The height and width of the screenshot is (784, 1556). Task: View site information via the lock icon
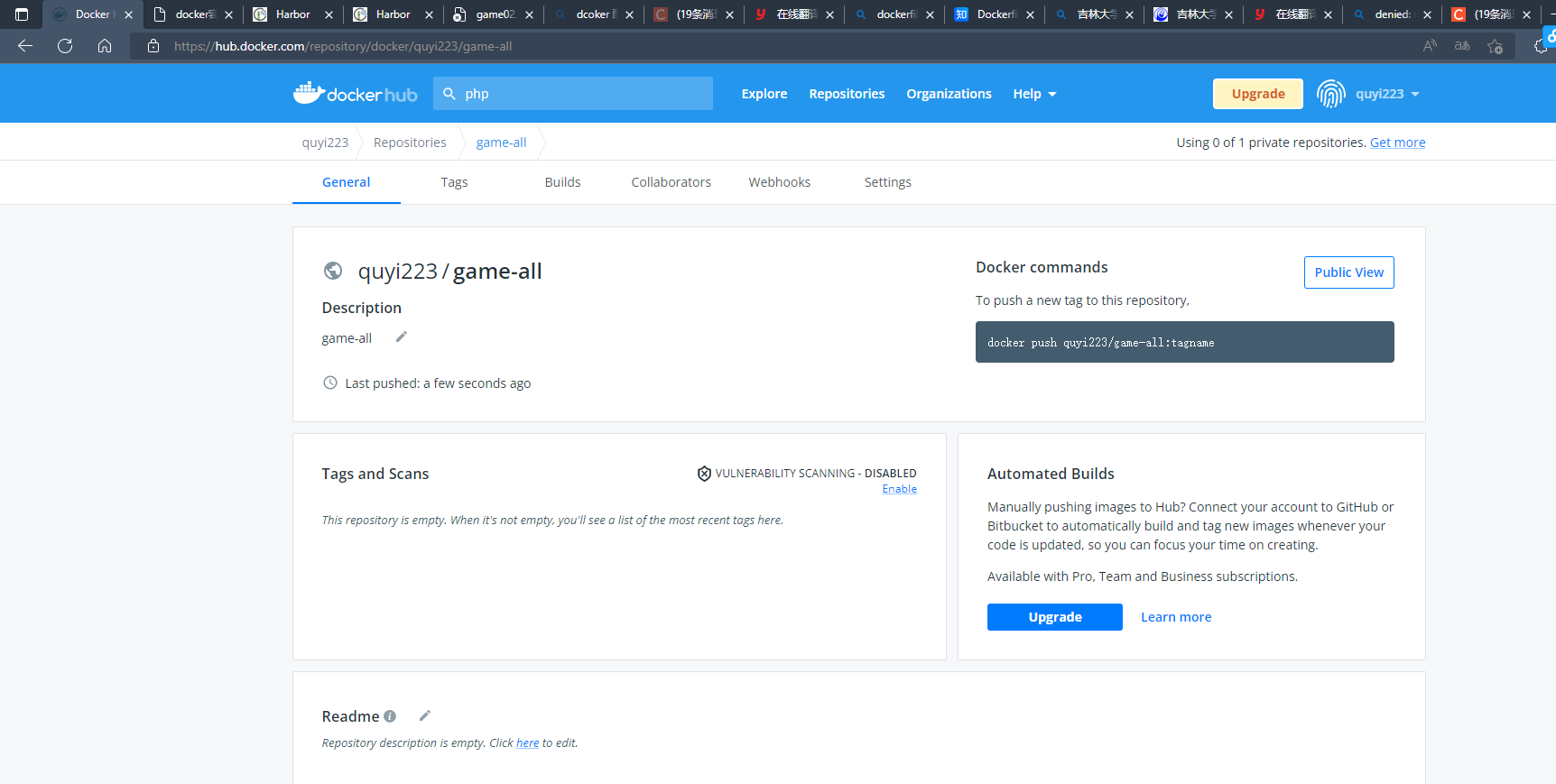point(153,46)
